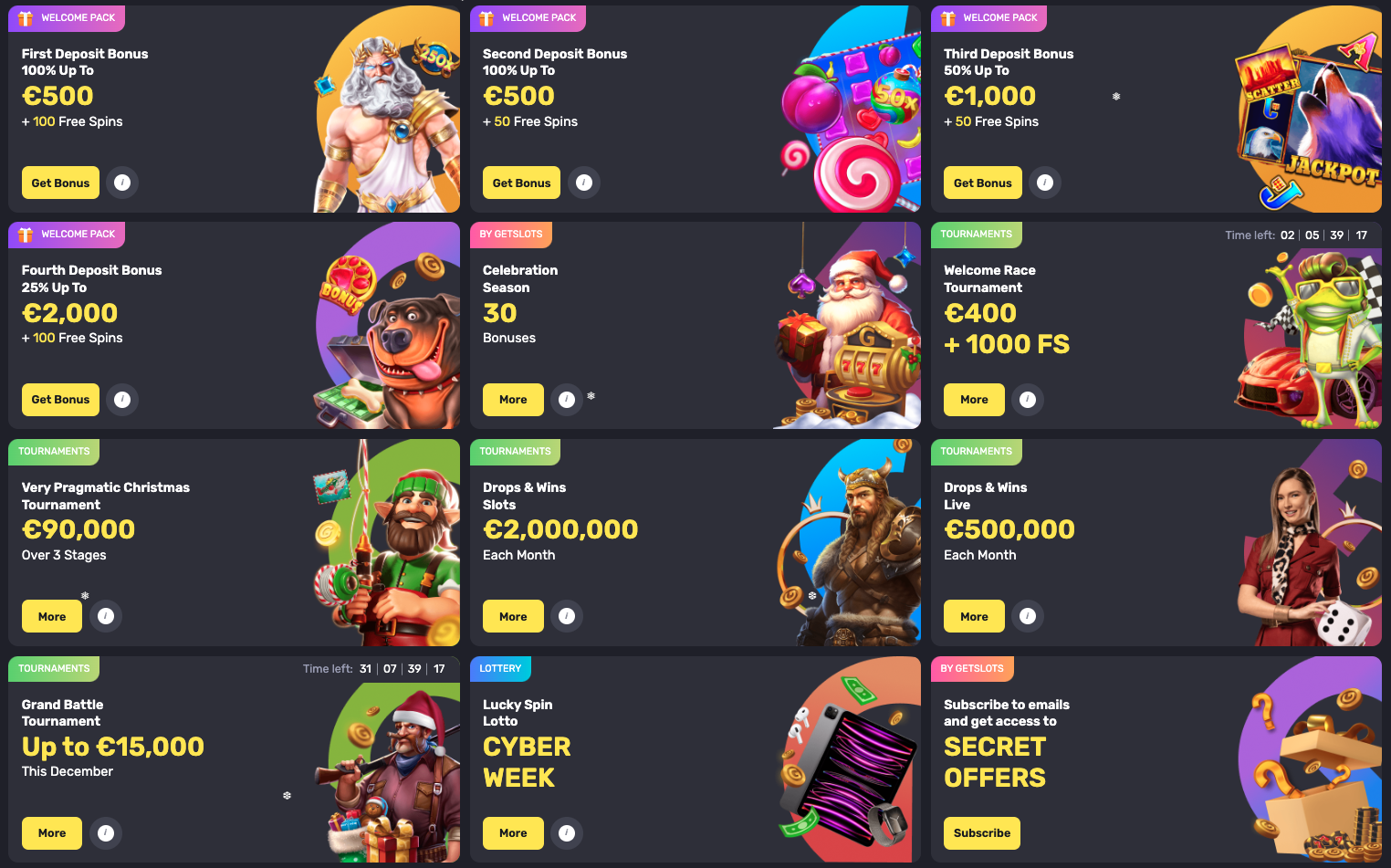Viewport: 1391px width, 868px height.
Task: Click info icon on Second Deposit Bonus
Action: pyautogui.click(x=584, y=183)
